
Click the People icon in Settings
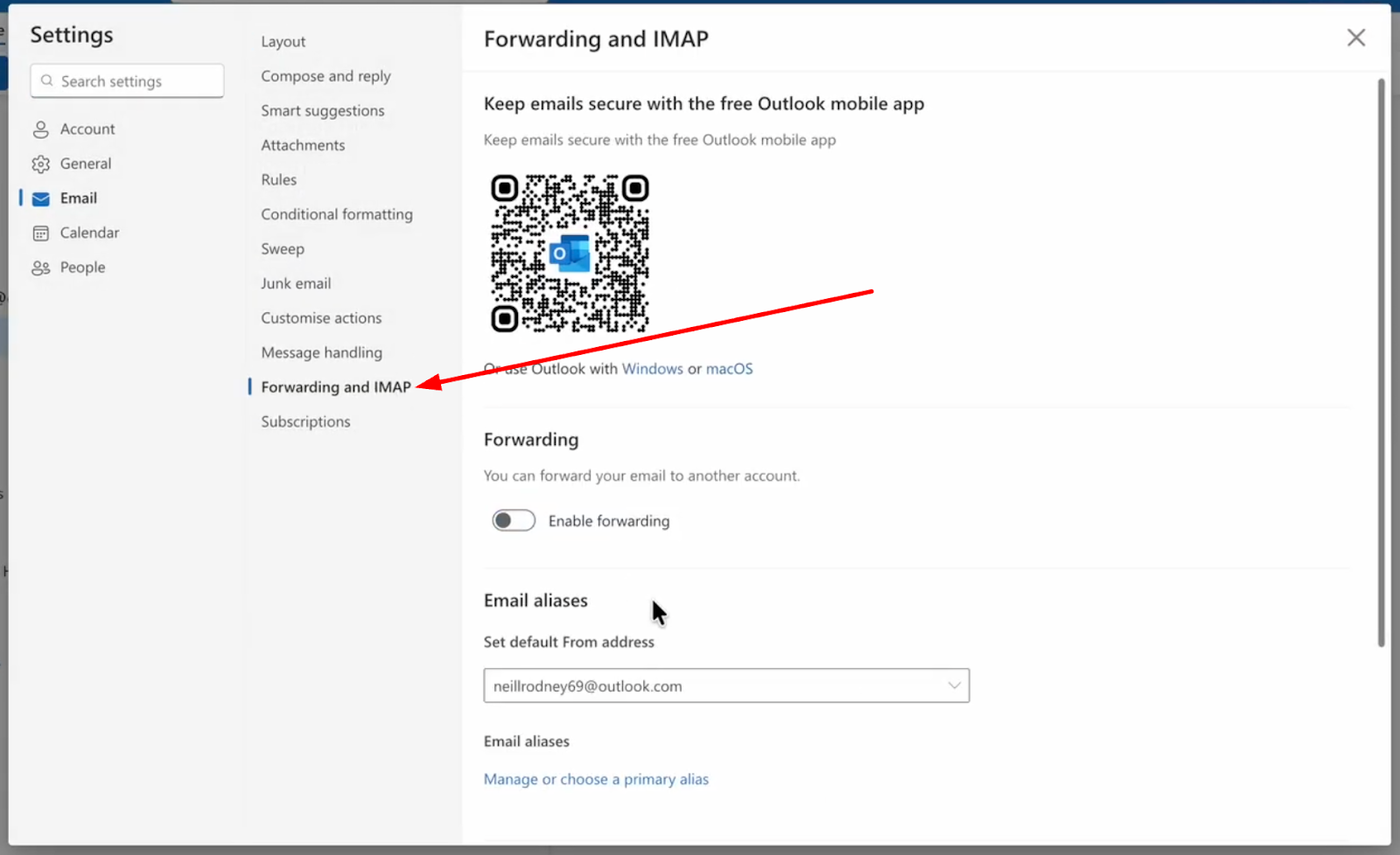41,267
